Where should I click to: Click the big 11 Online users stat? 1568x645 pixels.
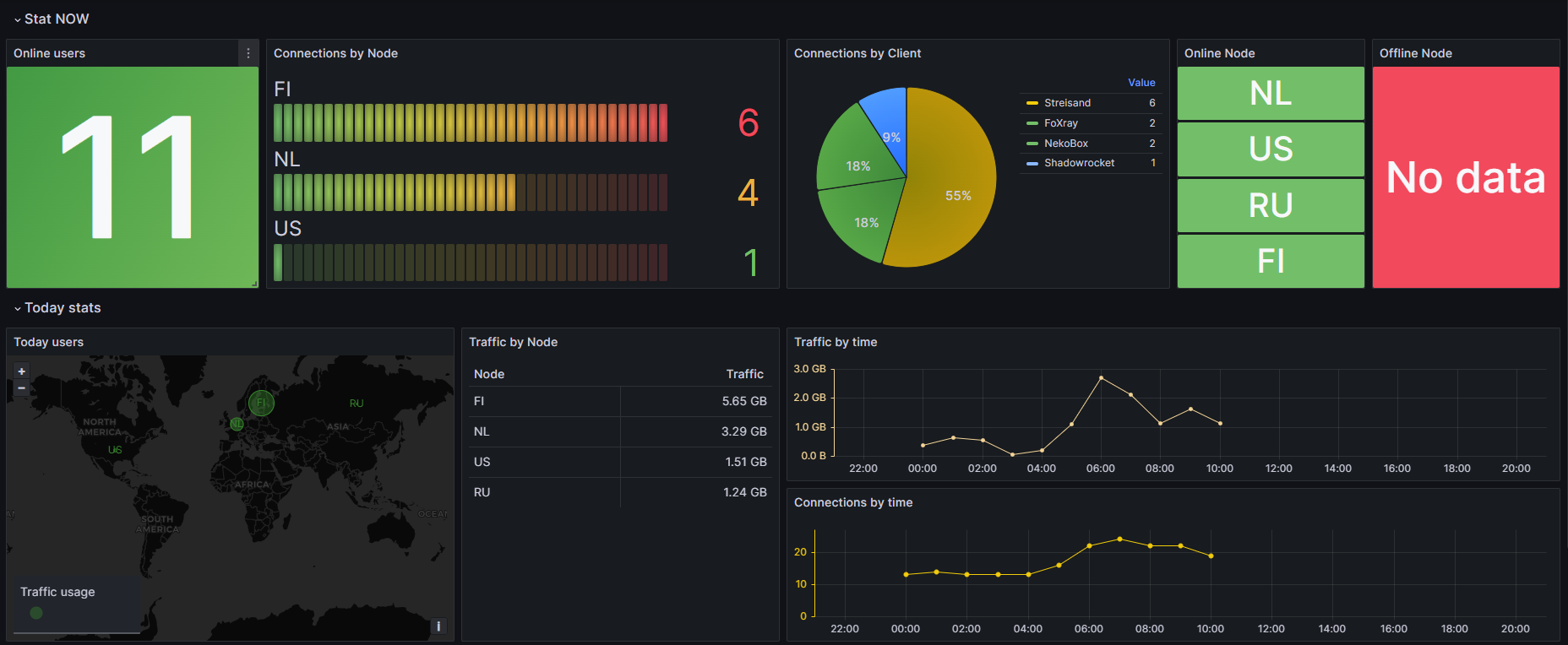coord(133,177)
